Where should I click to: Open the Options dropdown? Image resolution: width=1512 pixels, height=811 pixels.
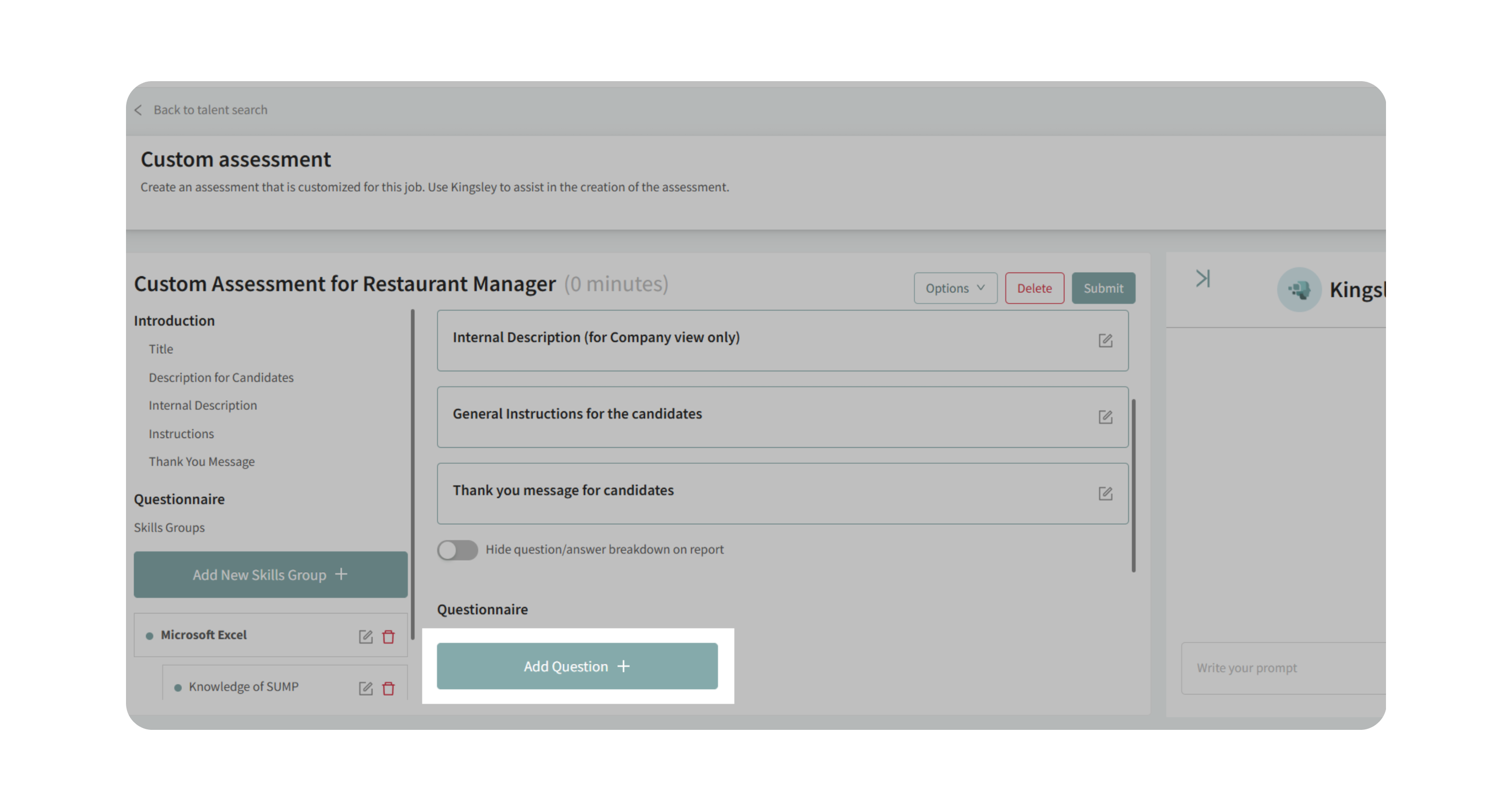tap(955, 288)
